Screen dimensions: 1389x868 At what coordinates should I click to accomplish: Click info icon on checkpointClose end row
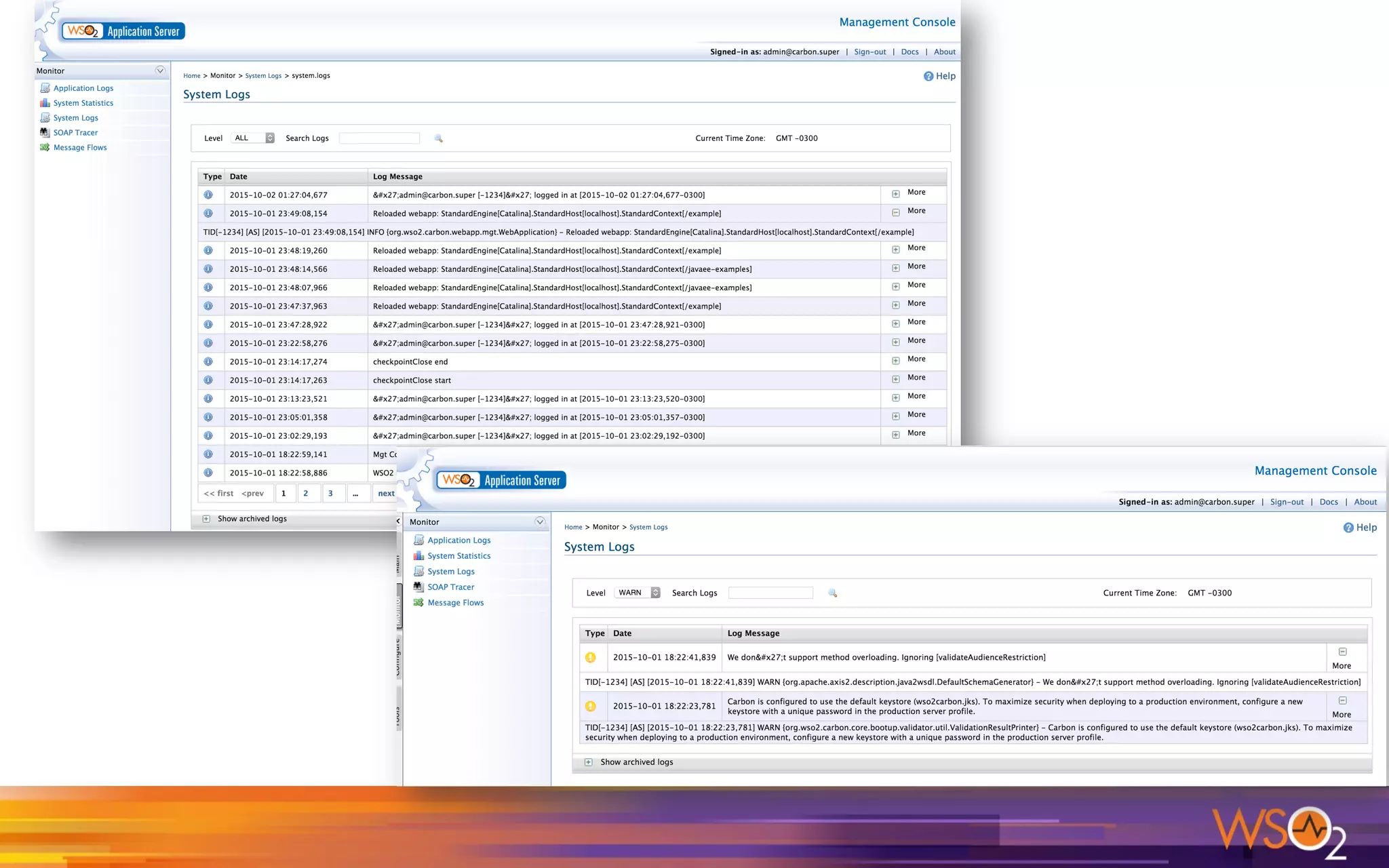pyautogui.click(x=208, y=361)
